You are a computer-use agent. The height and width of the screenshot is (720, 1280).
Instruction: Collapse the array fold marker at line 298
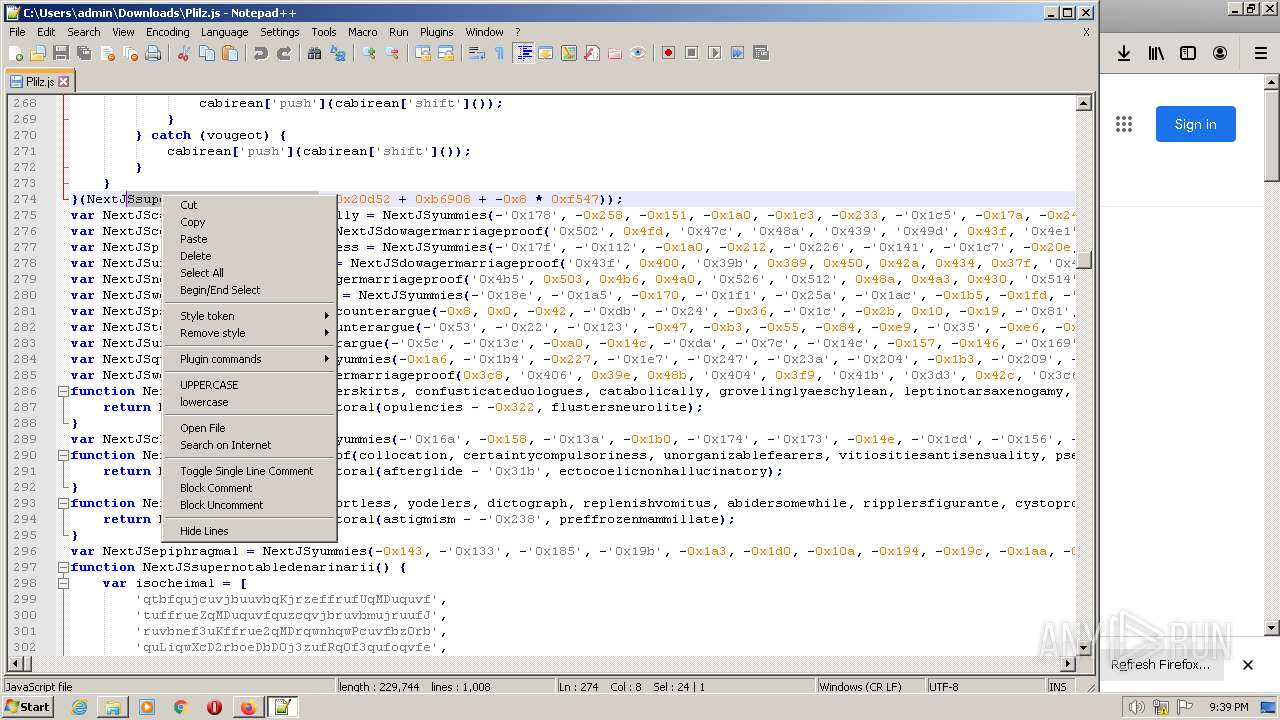tap(63, 583)
